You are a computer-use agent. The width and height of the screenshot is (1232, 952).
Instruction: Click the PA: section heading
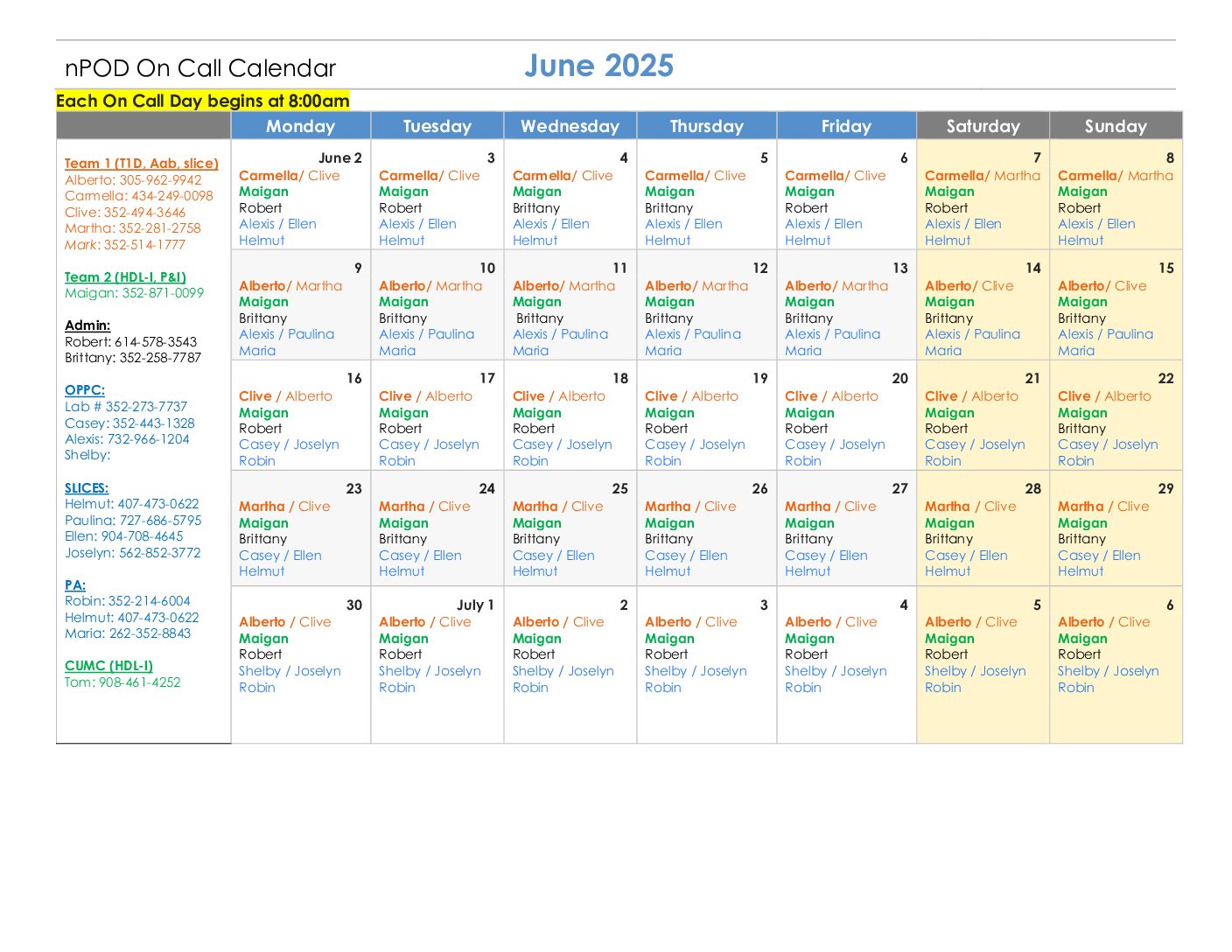pyautogui.click(x=75, y=585)
